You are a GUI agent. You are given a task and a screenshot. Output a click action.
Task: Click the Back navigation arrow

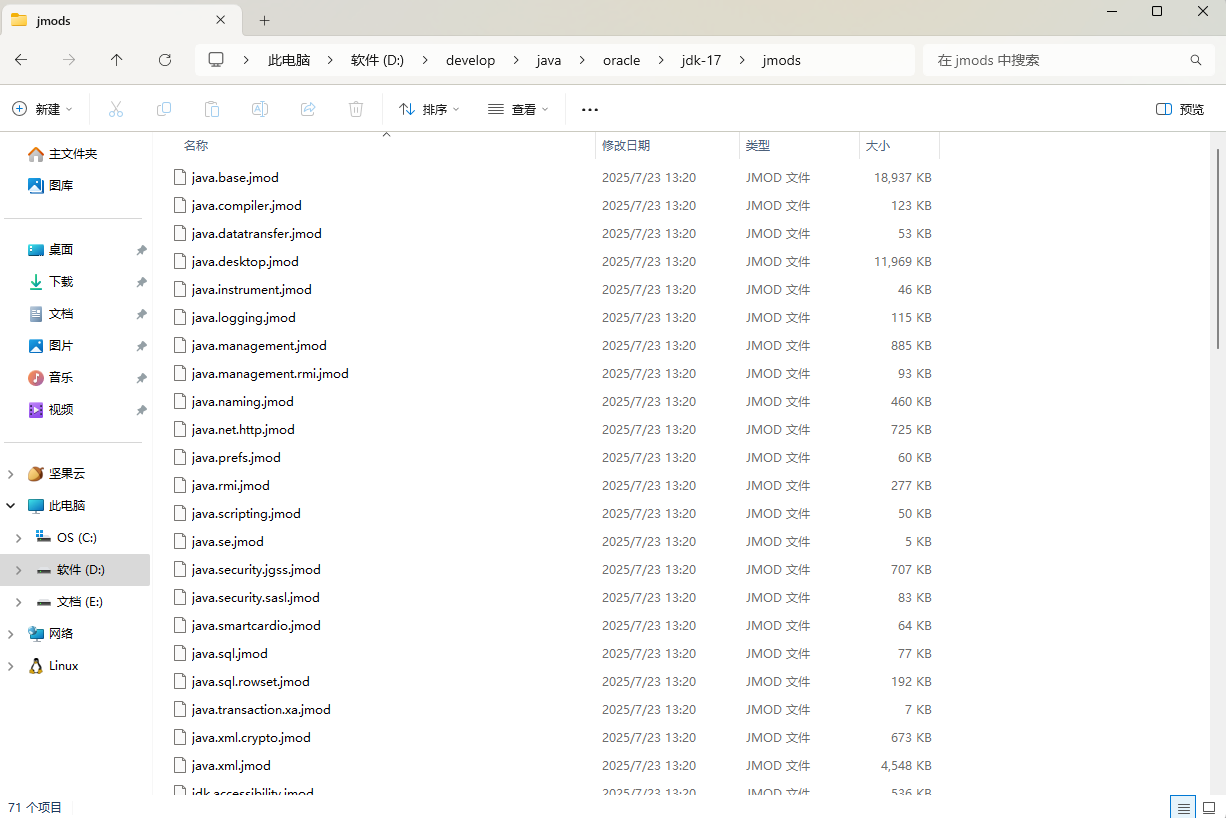click(x=21, y=60)
